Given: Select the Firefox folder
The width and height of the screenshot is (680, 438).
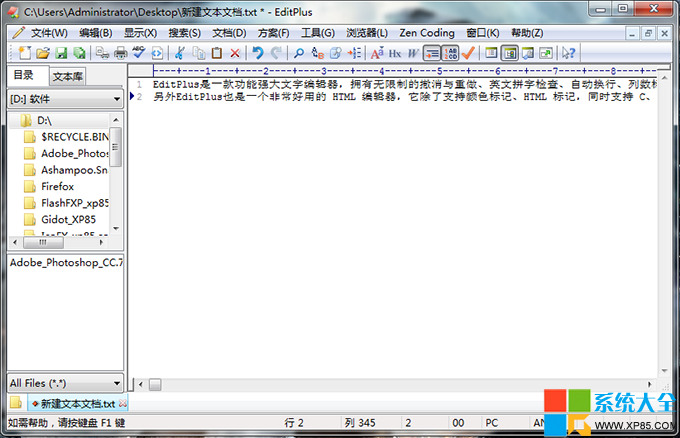Looking at the screenshot, I should (57, 186).
